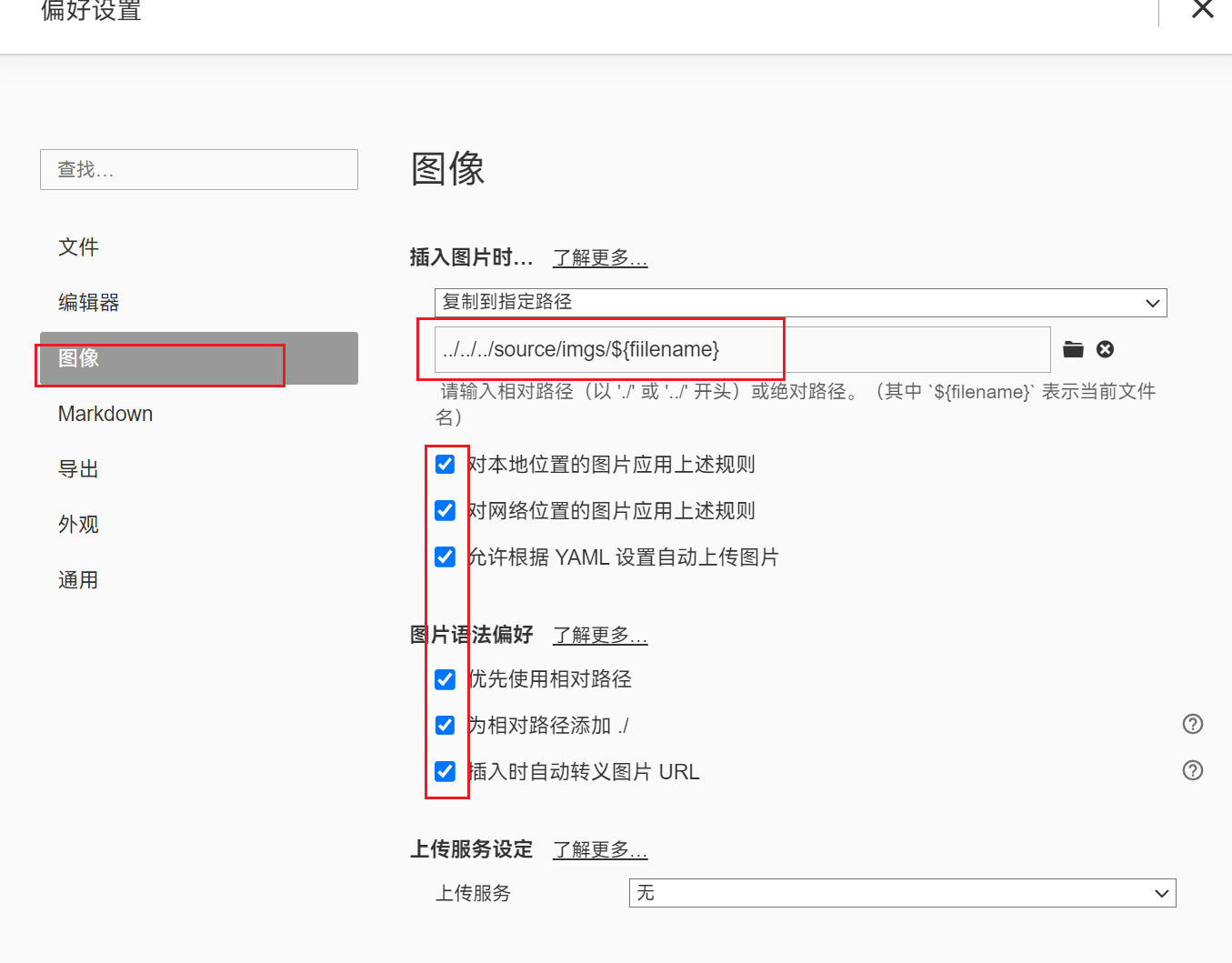This screenshot has height=963, width=1232.
Task: Toggle 为相对路径添加 ./ checkbox
Action: (x=445, y=725)
